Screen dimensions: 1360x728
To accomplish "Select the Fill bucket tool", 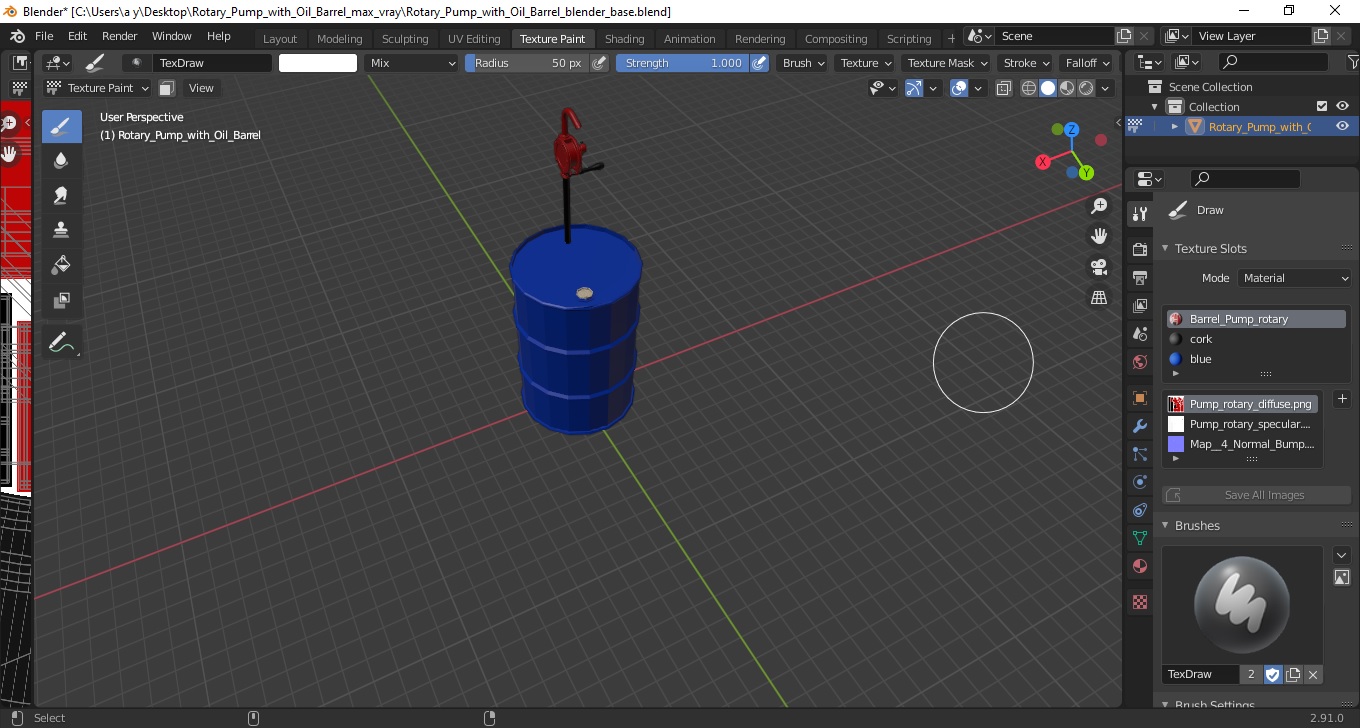I will (61, 264).
